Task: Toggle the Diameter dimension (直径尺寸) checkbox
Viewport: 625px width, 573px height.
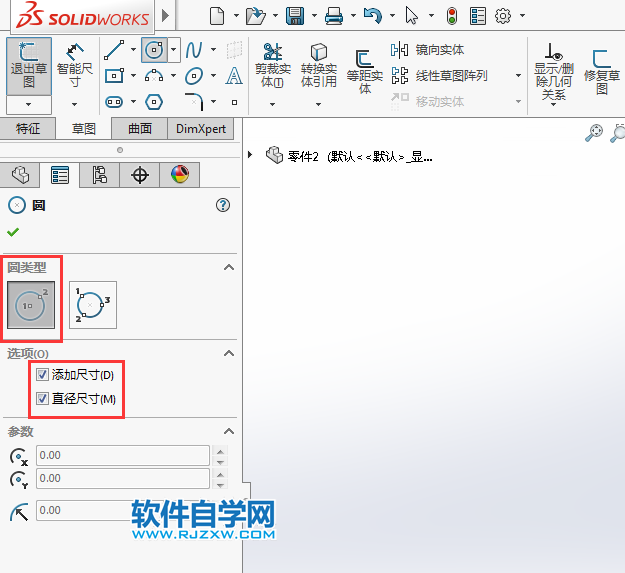Action: pyautogui.click(x=42, y=398)
